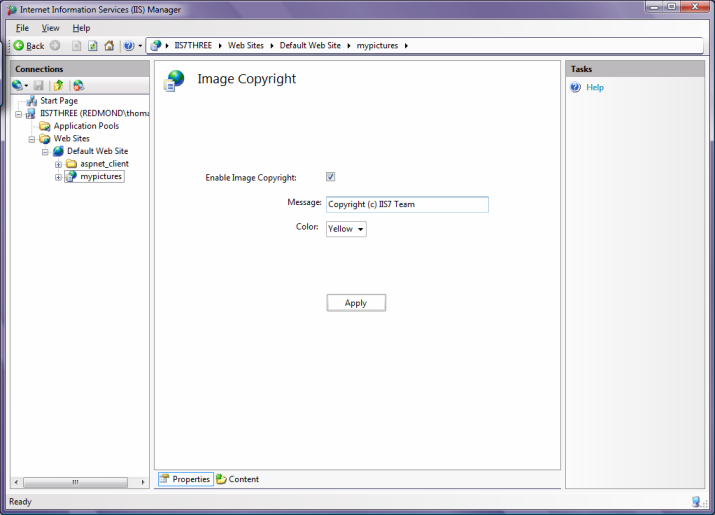Open the View menu
Screen dimensions: 715x515
50,28
